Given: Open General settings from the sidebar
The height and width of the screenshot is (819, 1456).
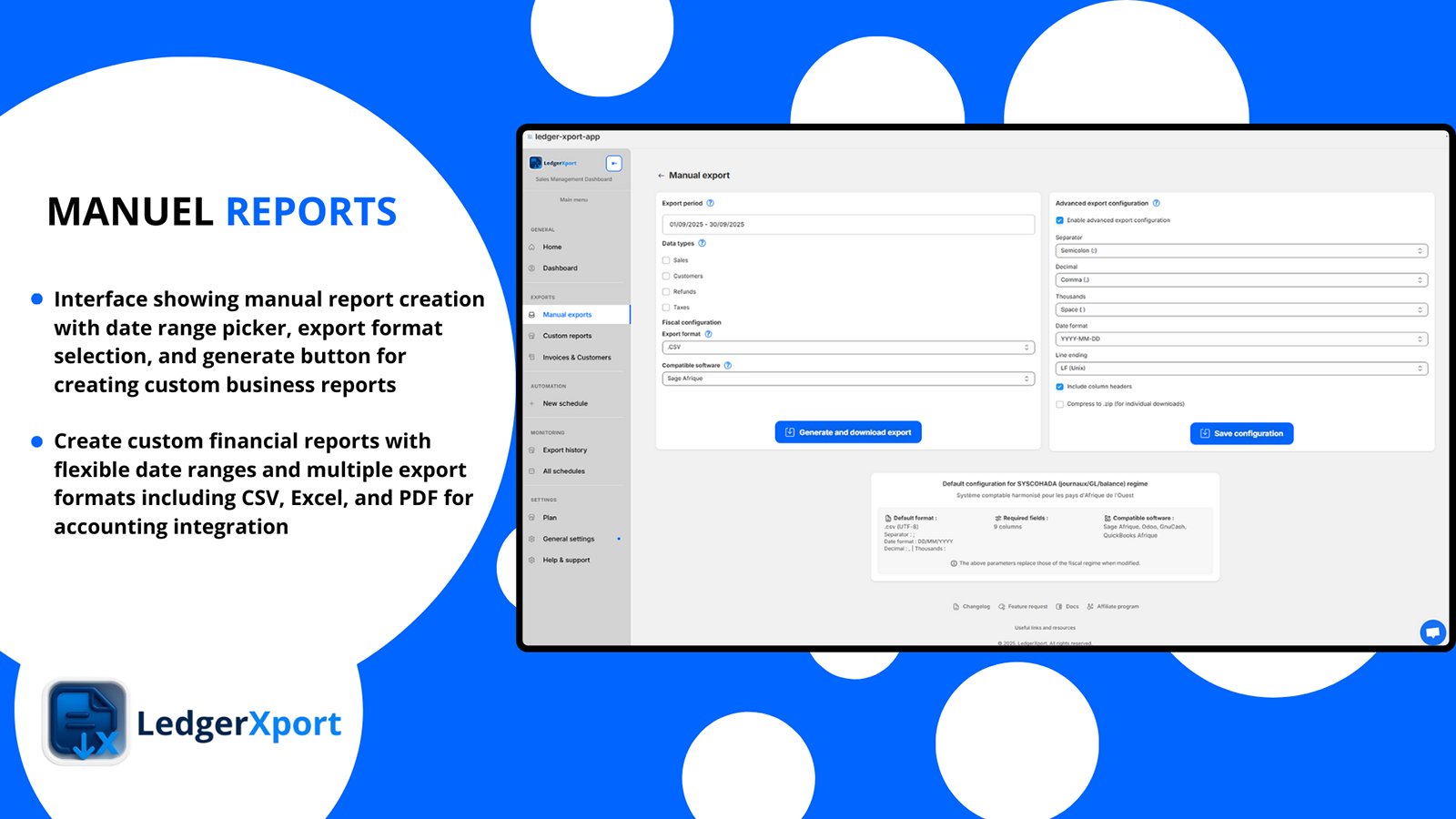Looking at the screenshot, I should click(567, 538).
